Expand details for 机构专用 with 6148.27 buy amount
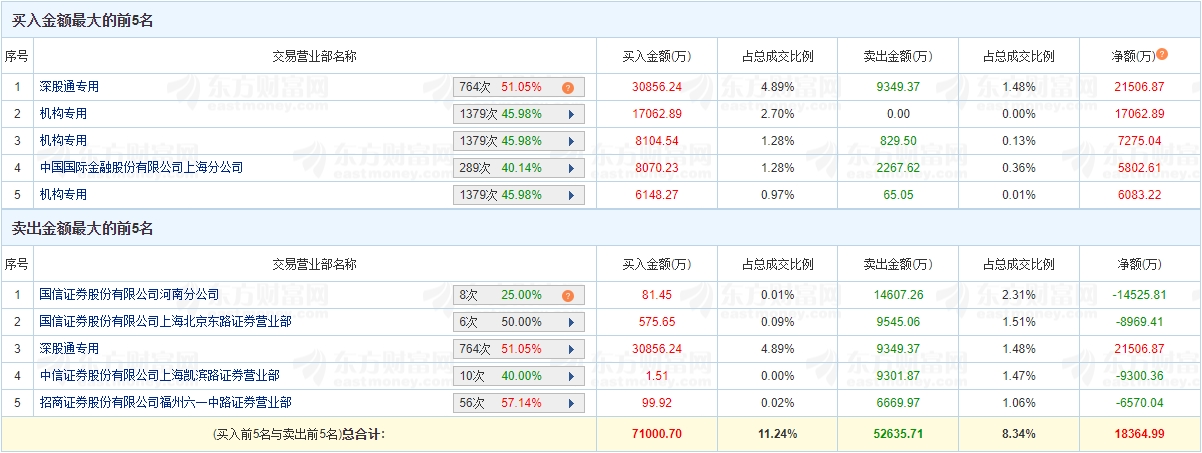The image size is (1202, 453). click(x=571, y=195)
